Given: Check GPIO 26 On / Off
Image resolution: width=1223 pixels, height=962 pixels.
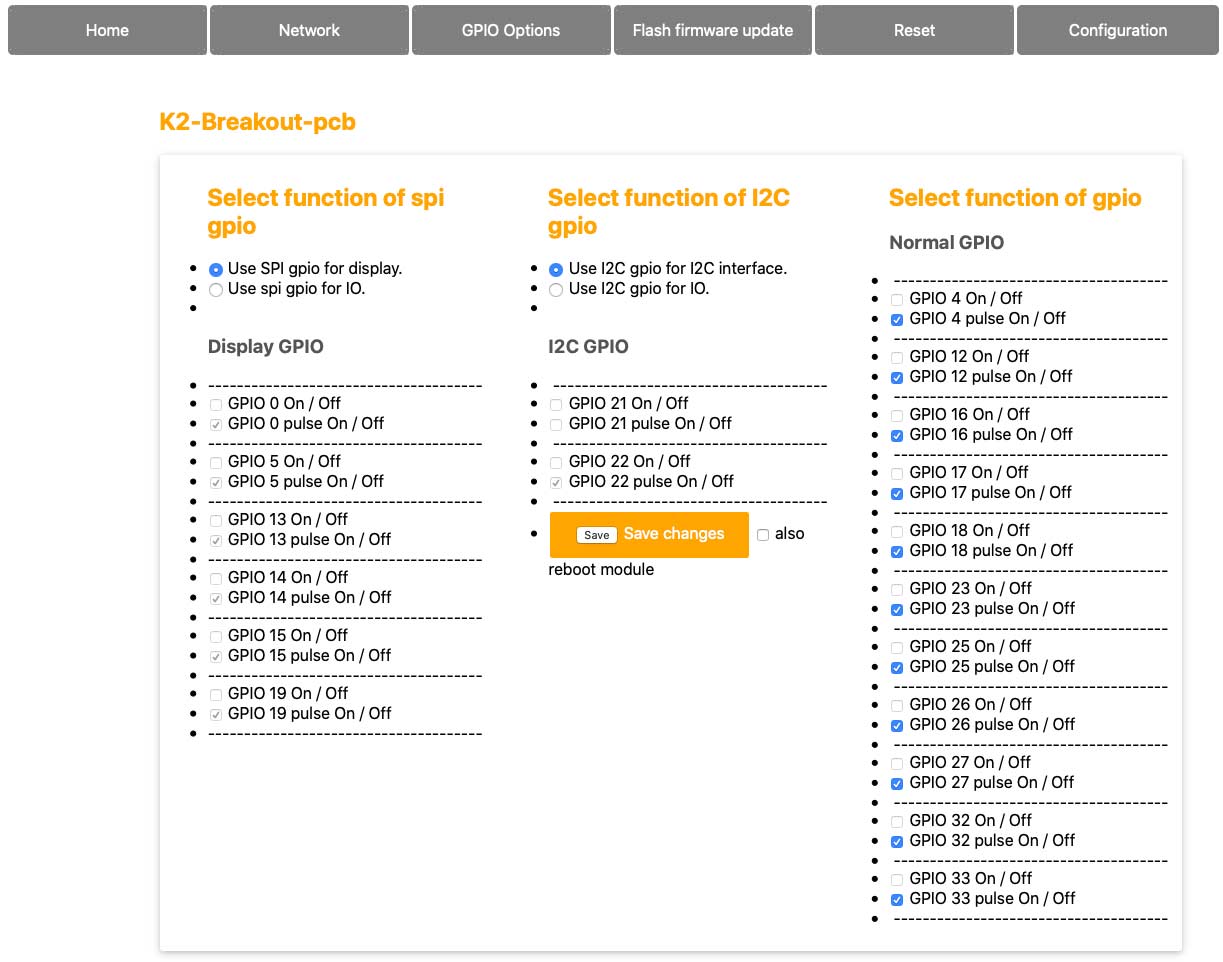Looking at the screenshot, I should click(896, 705).
